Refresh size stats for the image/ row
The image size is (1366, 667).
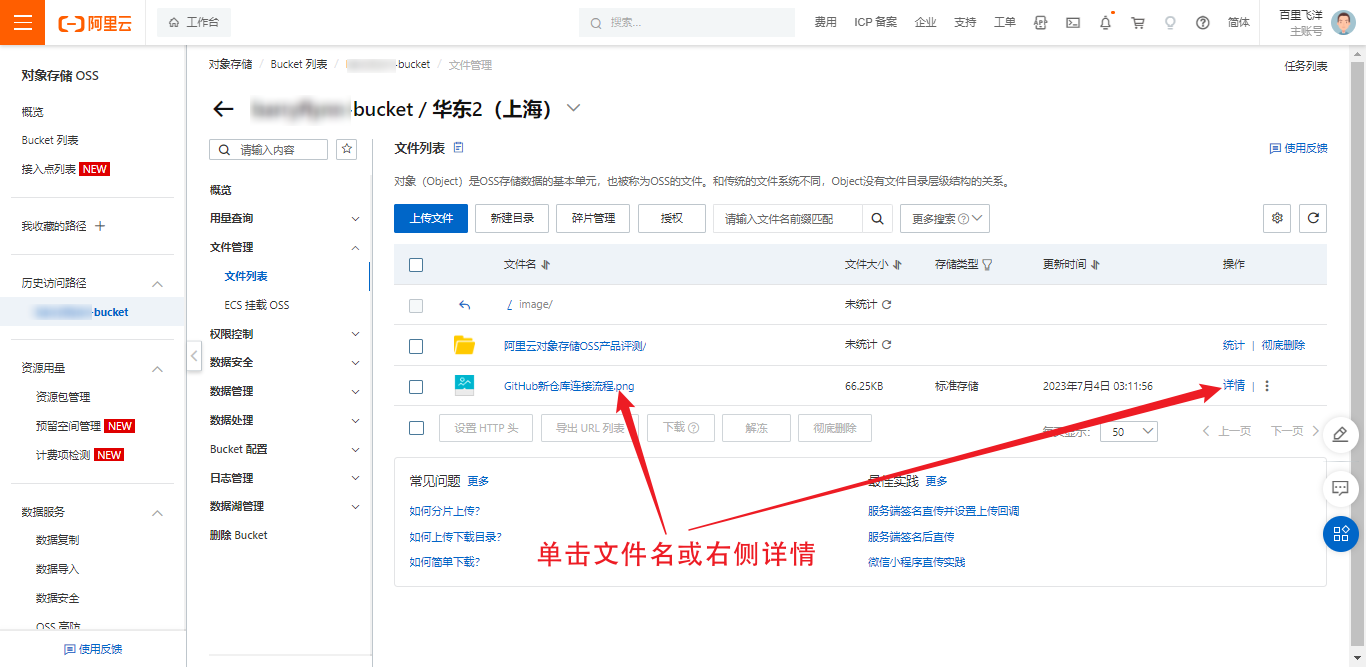886,305
